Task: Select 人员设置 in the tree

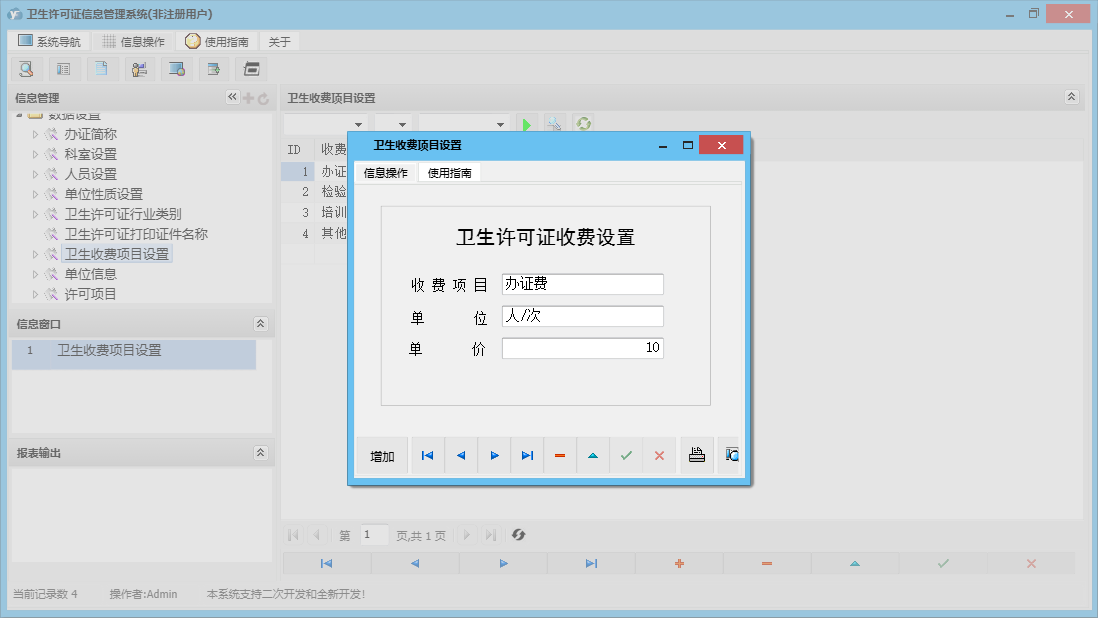Action: pos(90,174)
